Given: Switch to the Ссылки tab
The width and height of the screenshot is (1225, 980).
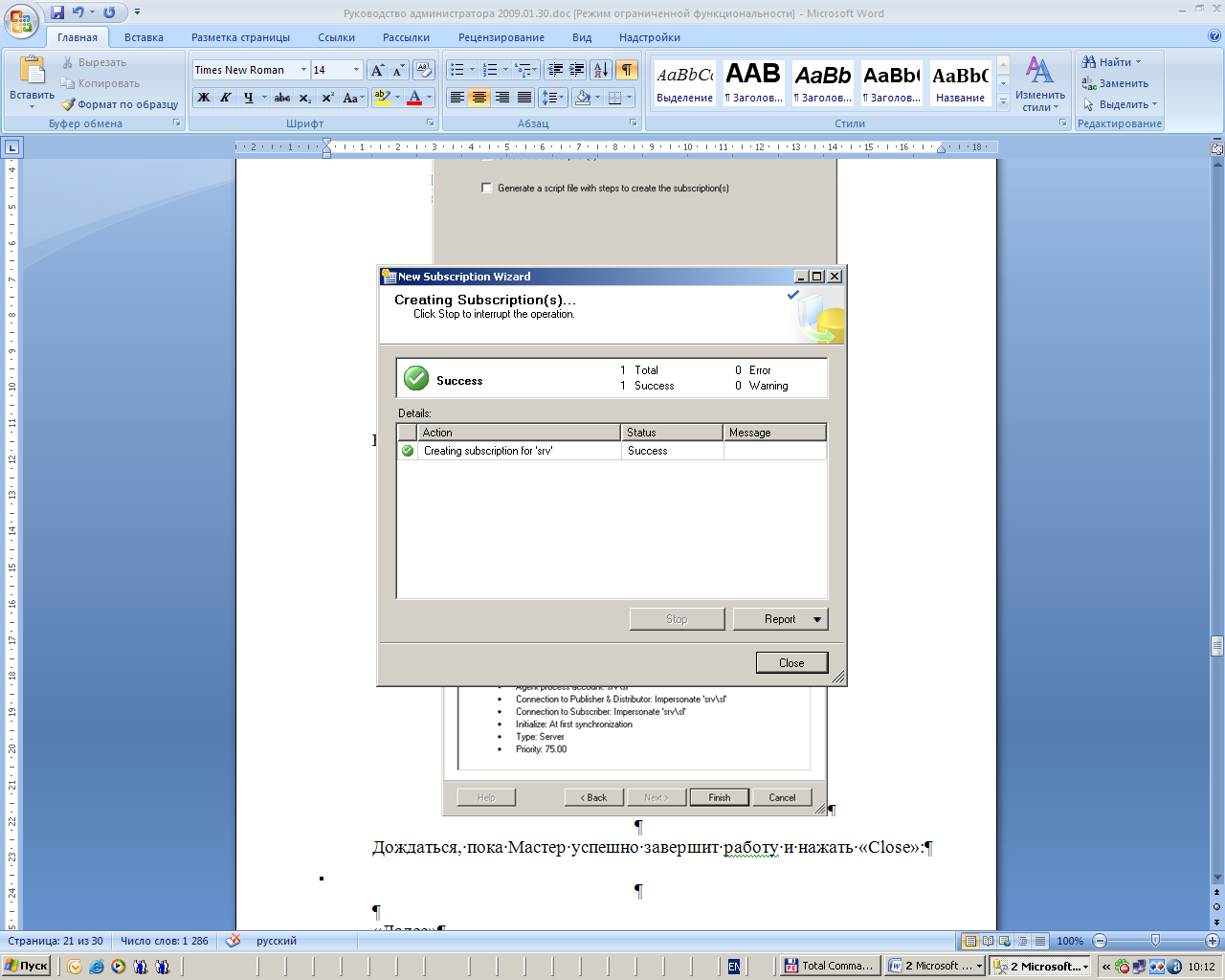Looking at the screenshot, I should (x=336, y=37).
